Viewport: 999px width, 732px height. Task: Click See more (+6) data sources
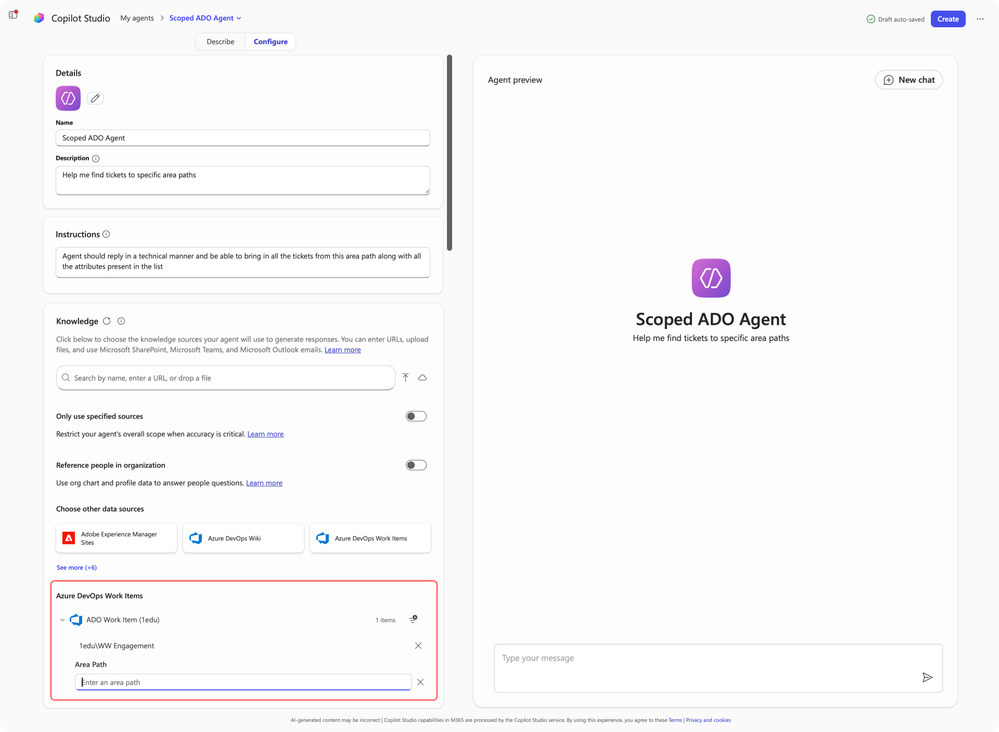76,568
